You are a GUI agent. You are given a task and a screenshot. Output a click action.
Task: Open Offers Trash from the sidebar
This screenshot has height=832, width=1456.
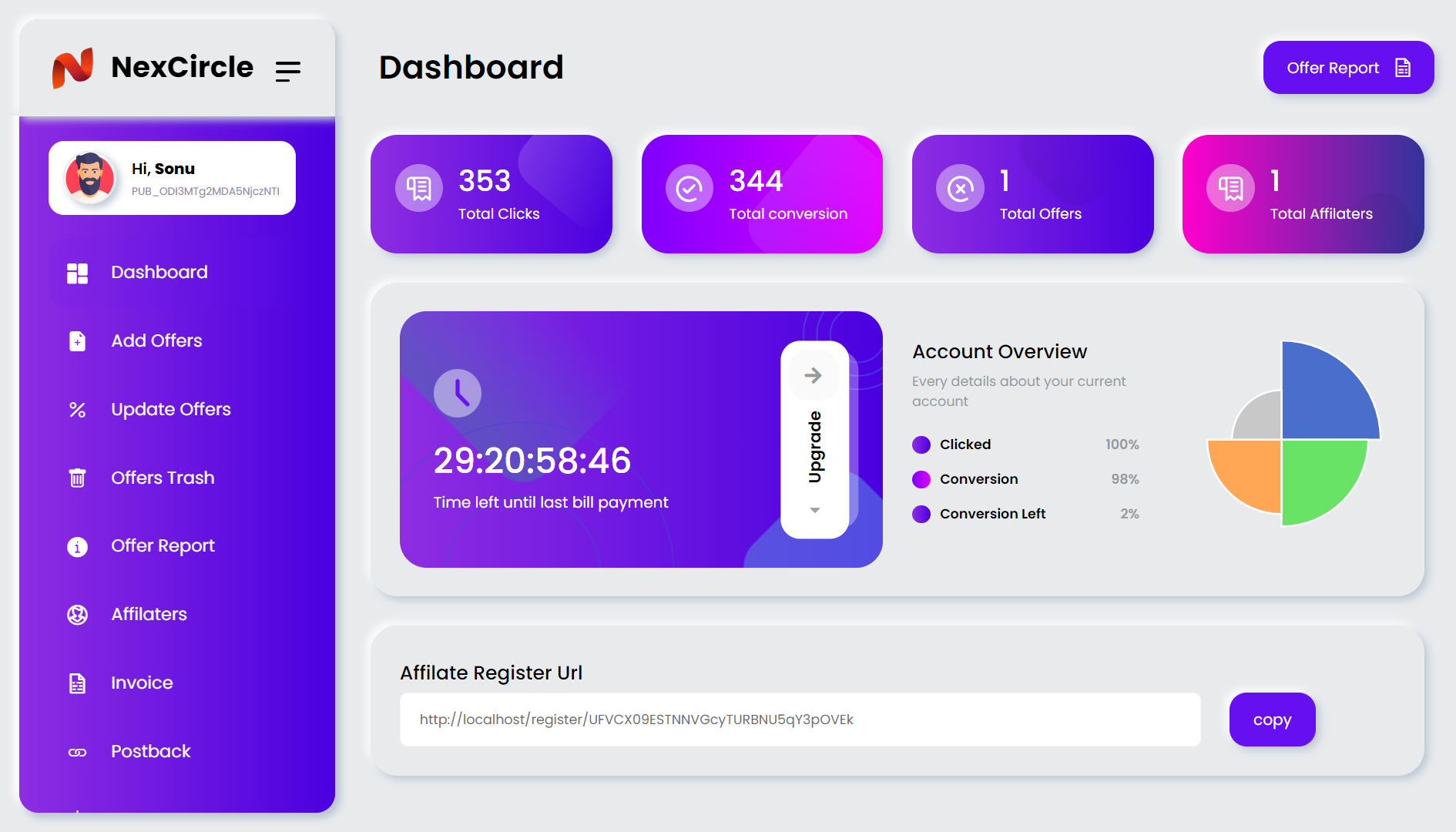click(x=163, y=478)
